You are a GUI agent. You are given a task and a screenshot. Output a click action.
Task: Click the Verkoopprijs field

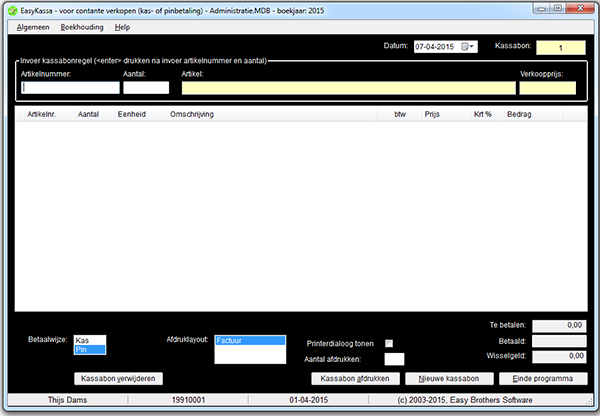pos(547,88)
